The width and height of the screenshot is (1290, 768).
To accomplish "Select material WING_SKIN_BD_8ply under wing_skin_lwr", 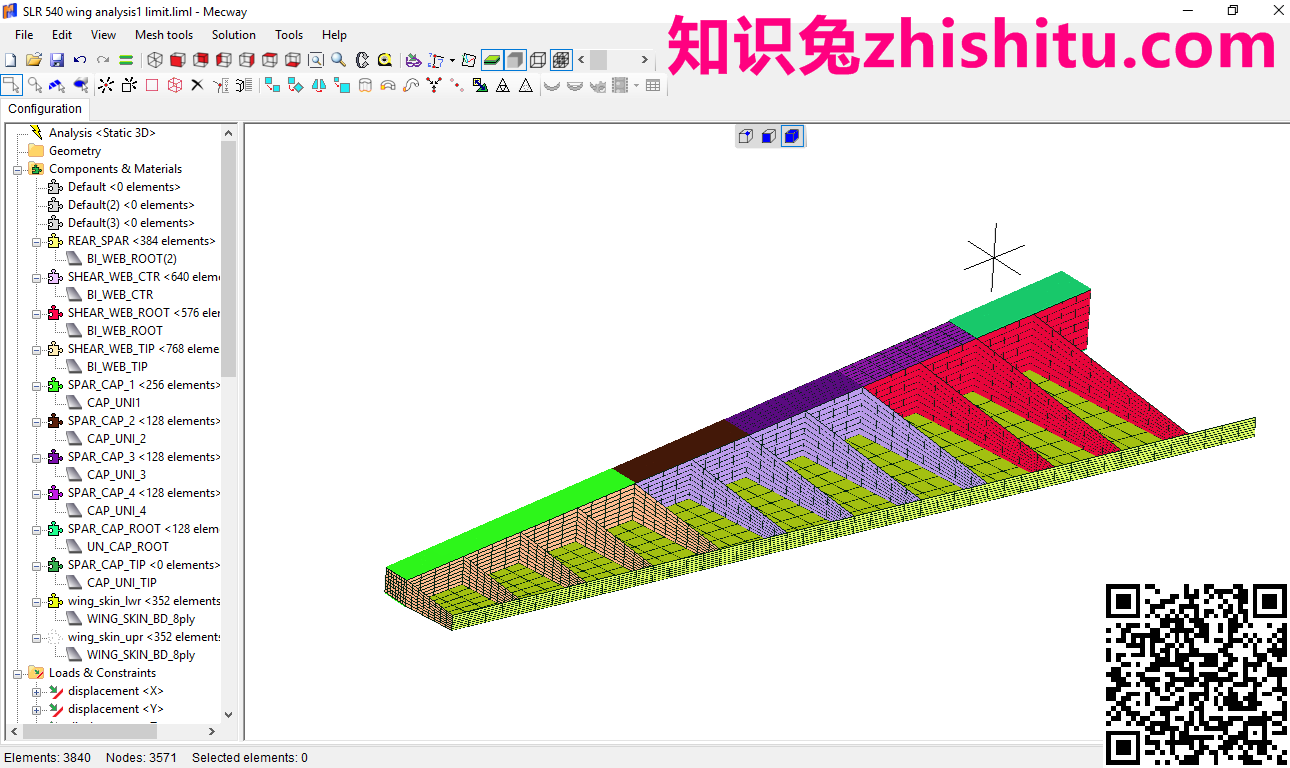I will coord(141,619).
